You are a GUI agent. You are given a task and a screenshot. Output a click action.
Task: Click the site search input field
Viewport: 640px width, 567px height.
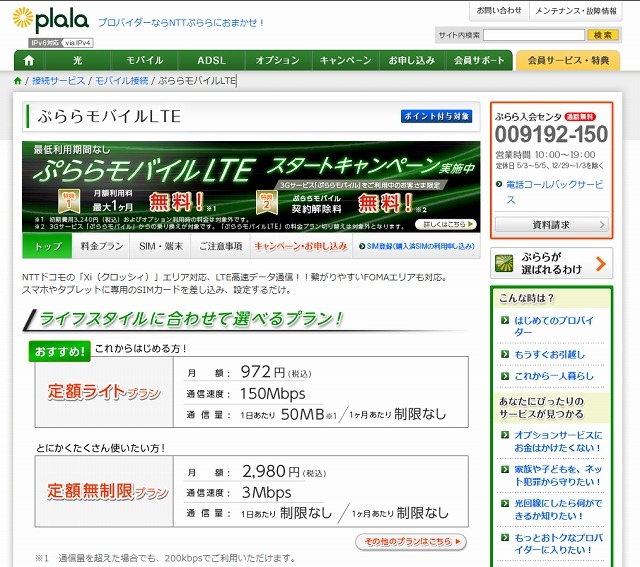(534, 35)
